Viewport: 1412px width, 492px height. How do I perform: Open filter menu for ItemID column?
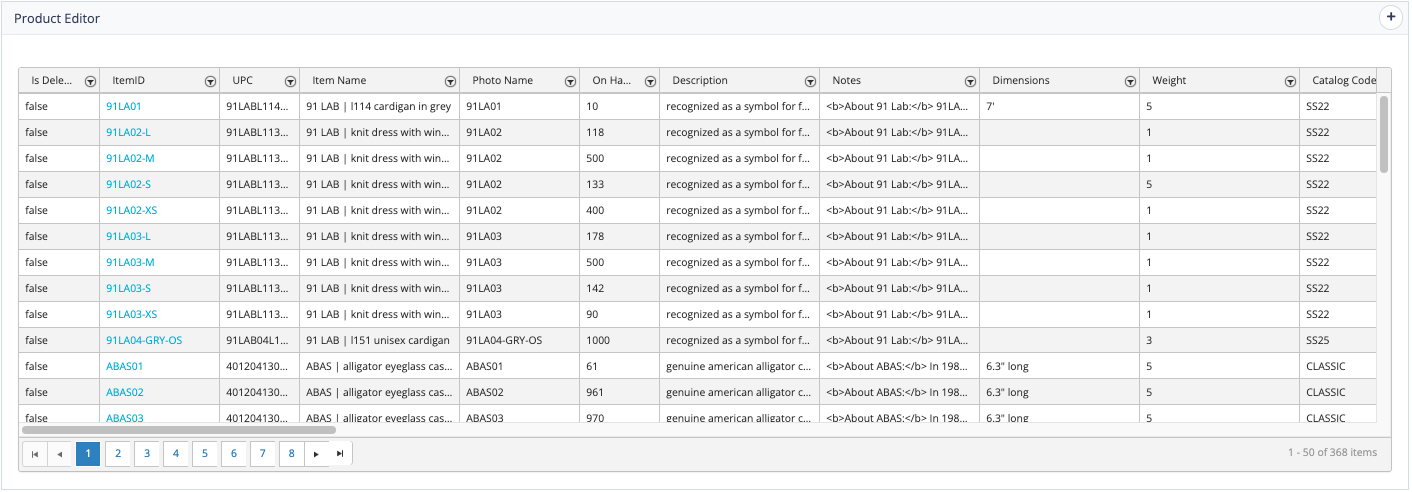(x=210, y=81)
